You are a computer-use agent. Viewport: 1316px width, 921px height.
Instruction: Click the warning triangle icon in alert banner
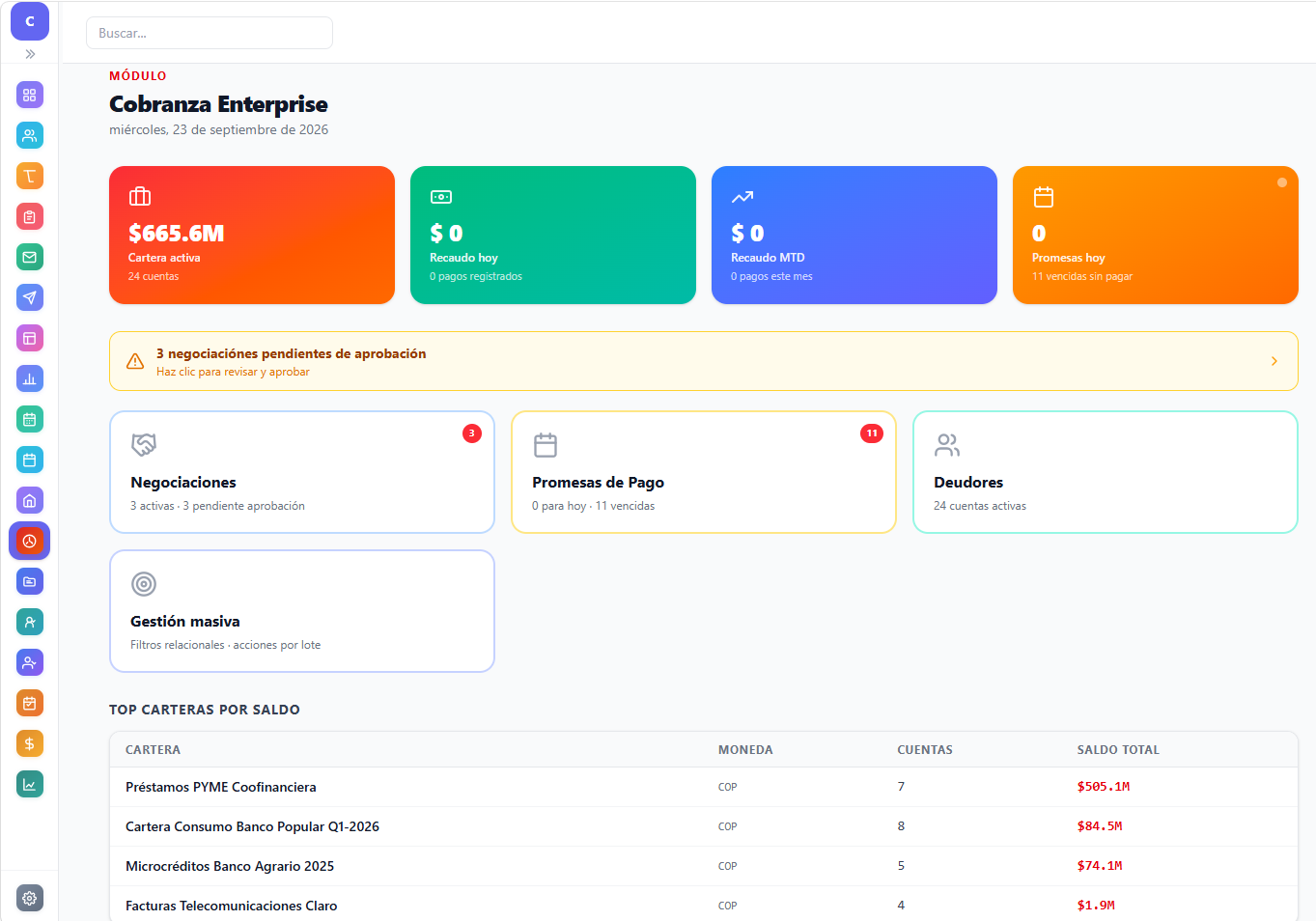click(x=135, y=361)
